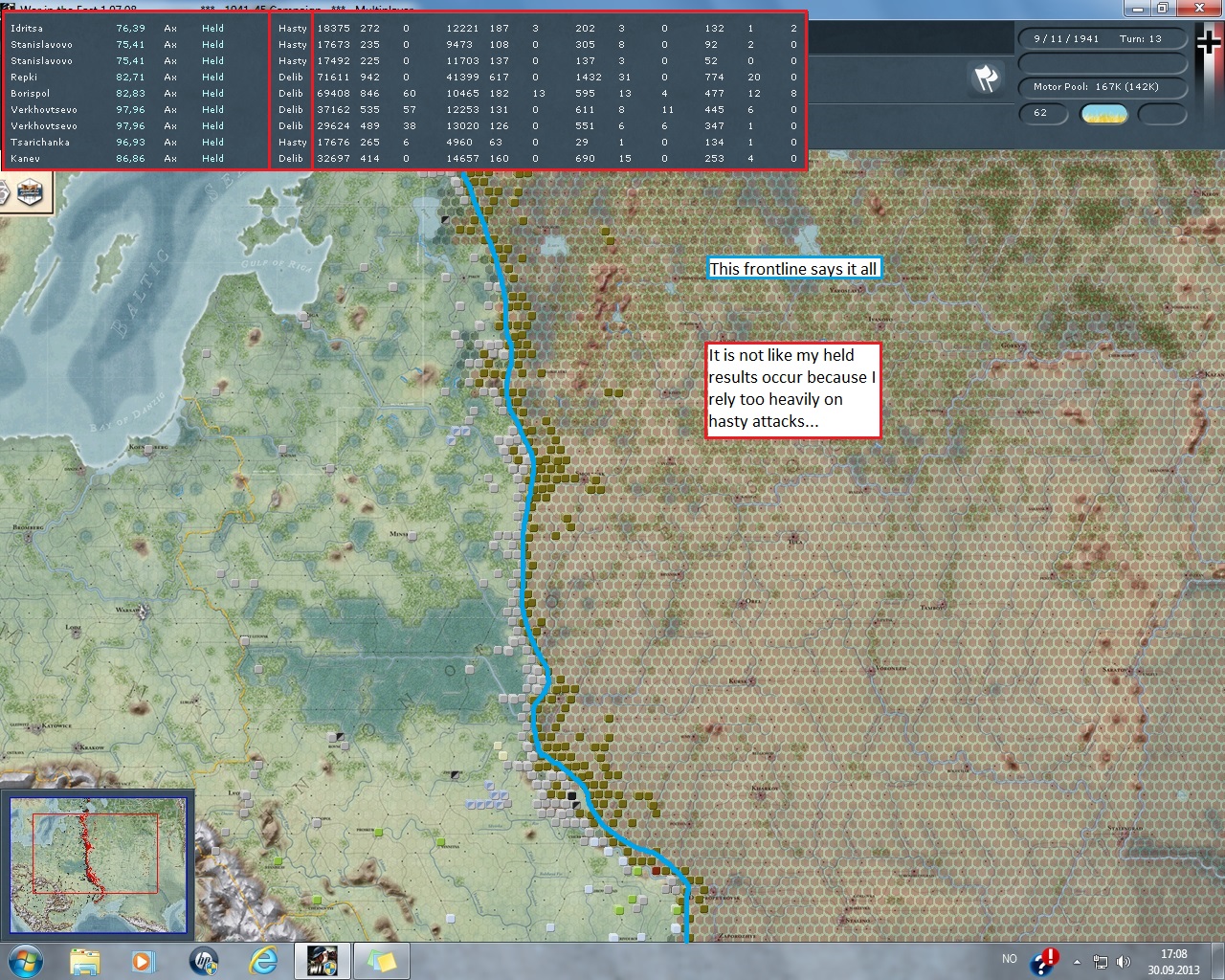The image size is (1225, 980).
Task: Show hidden system tray icons
Action: 1078,962
